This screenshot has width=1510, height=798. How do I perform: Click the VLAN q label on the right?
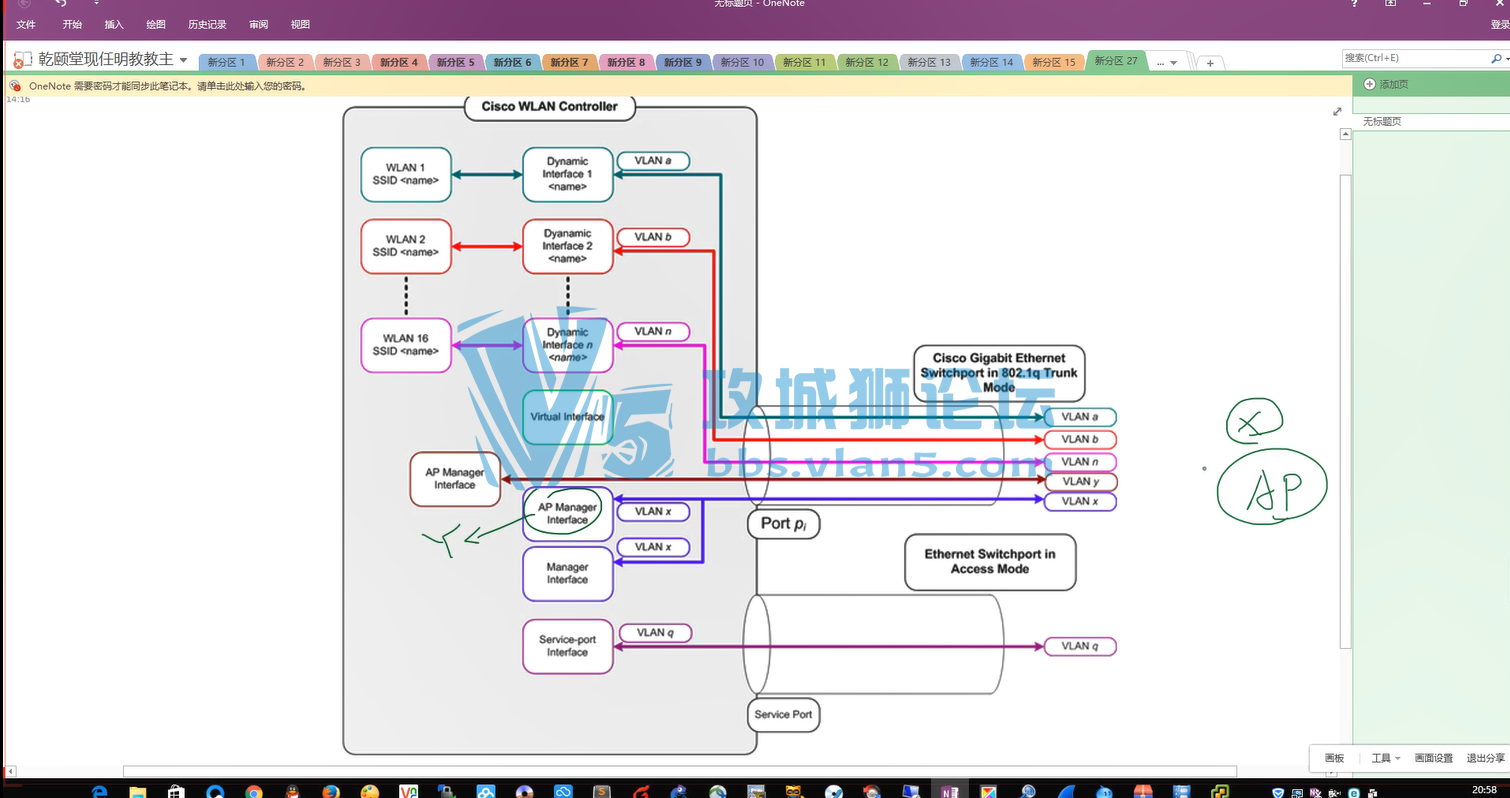1080,646
